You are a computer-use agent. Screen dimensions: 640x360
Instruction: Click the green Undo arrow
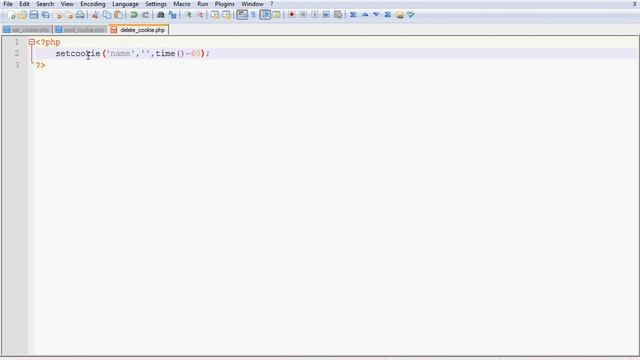tap(134, 15)
